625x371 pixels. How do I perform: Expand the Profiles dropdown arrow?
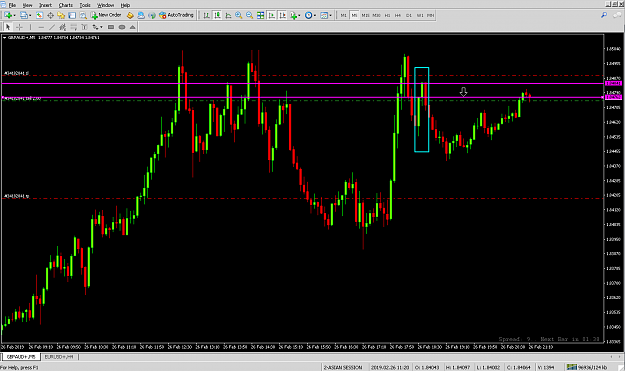(30, 16)
